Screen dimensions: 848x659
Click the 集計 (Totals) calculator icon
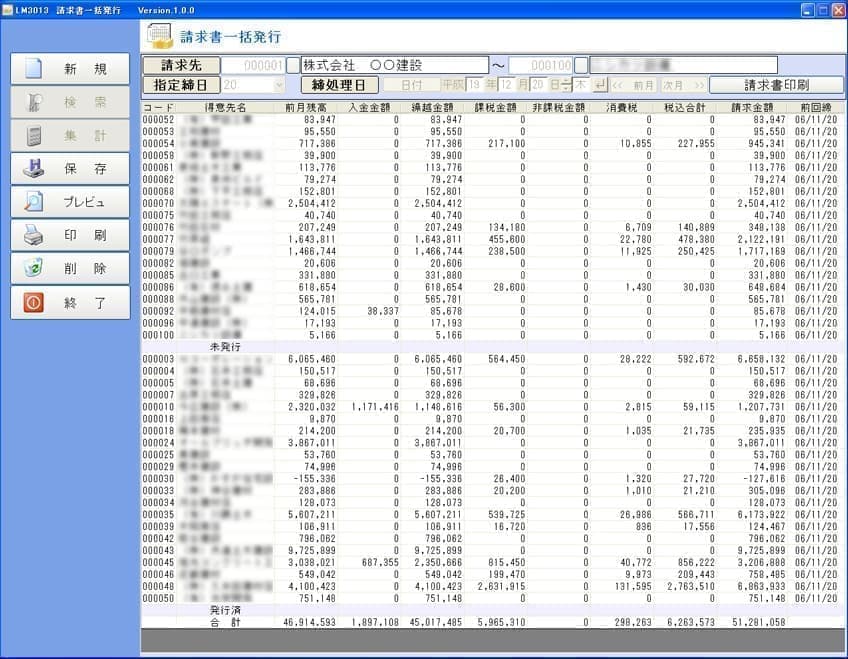point(34,135)
